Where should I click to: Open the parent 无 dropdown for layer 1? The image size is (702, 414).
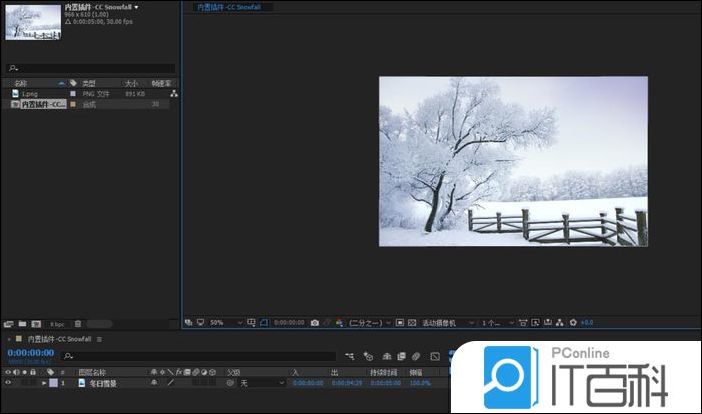point(262,383)
